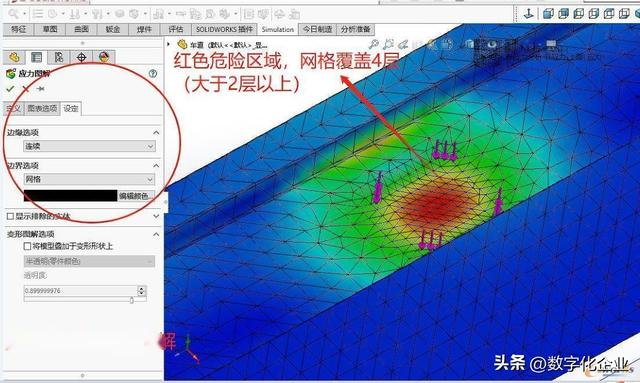Click the green checkmark to accept stress plot
The width and height of the screenshot is (640, 383).
point(10,89)
